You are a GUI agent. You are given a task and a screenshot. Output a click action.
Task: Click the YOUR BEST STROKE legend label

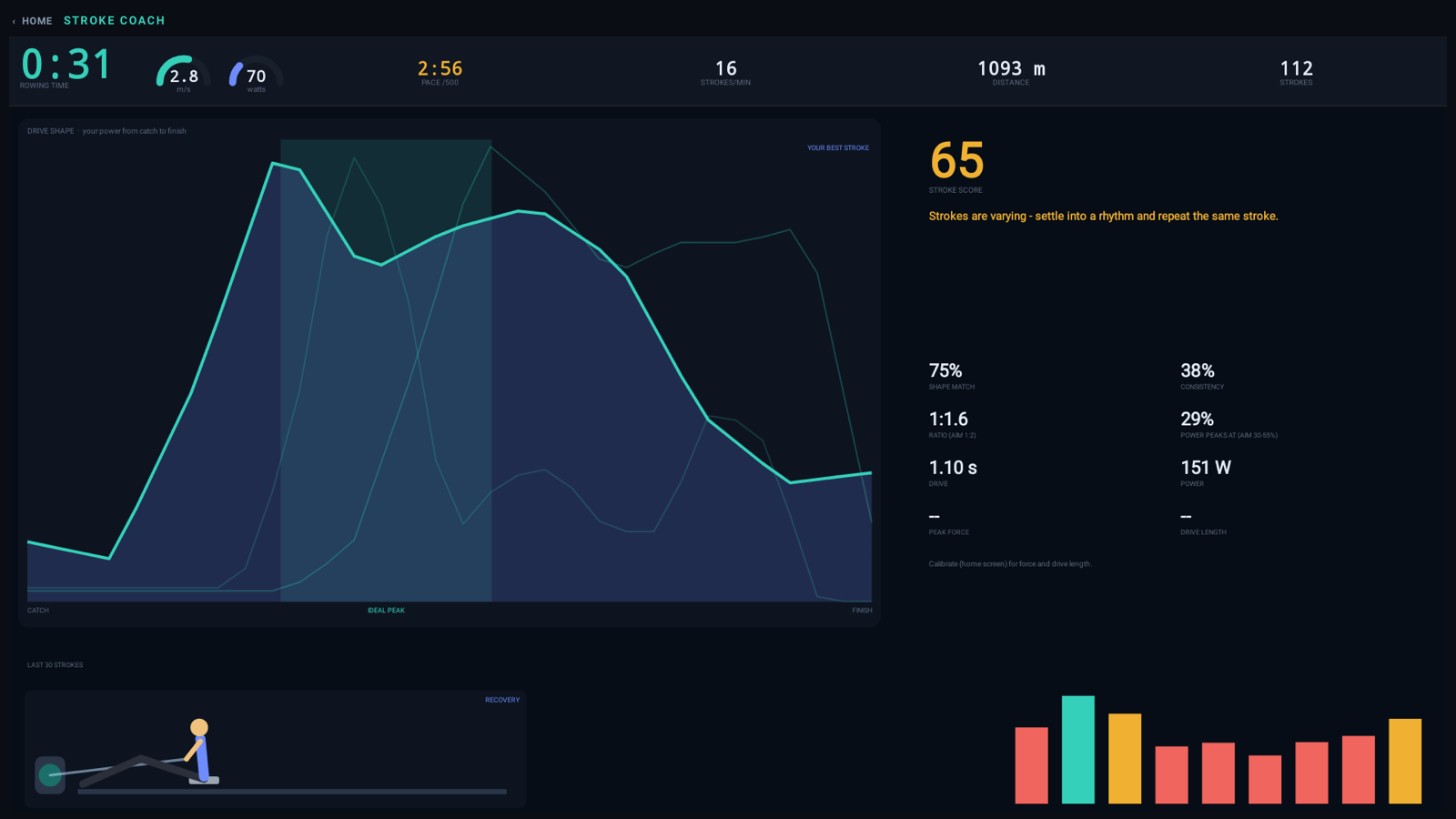[x=838, y=147]
